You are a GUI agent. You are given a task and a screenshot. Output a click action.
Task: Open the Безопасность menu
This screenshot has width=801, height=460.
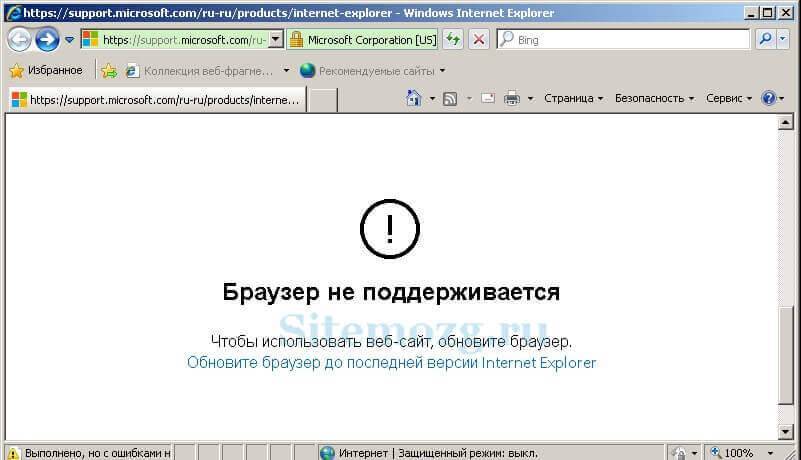[x=654, y=98]
